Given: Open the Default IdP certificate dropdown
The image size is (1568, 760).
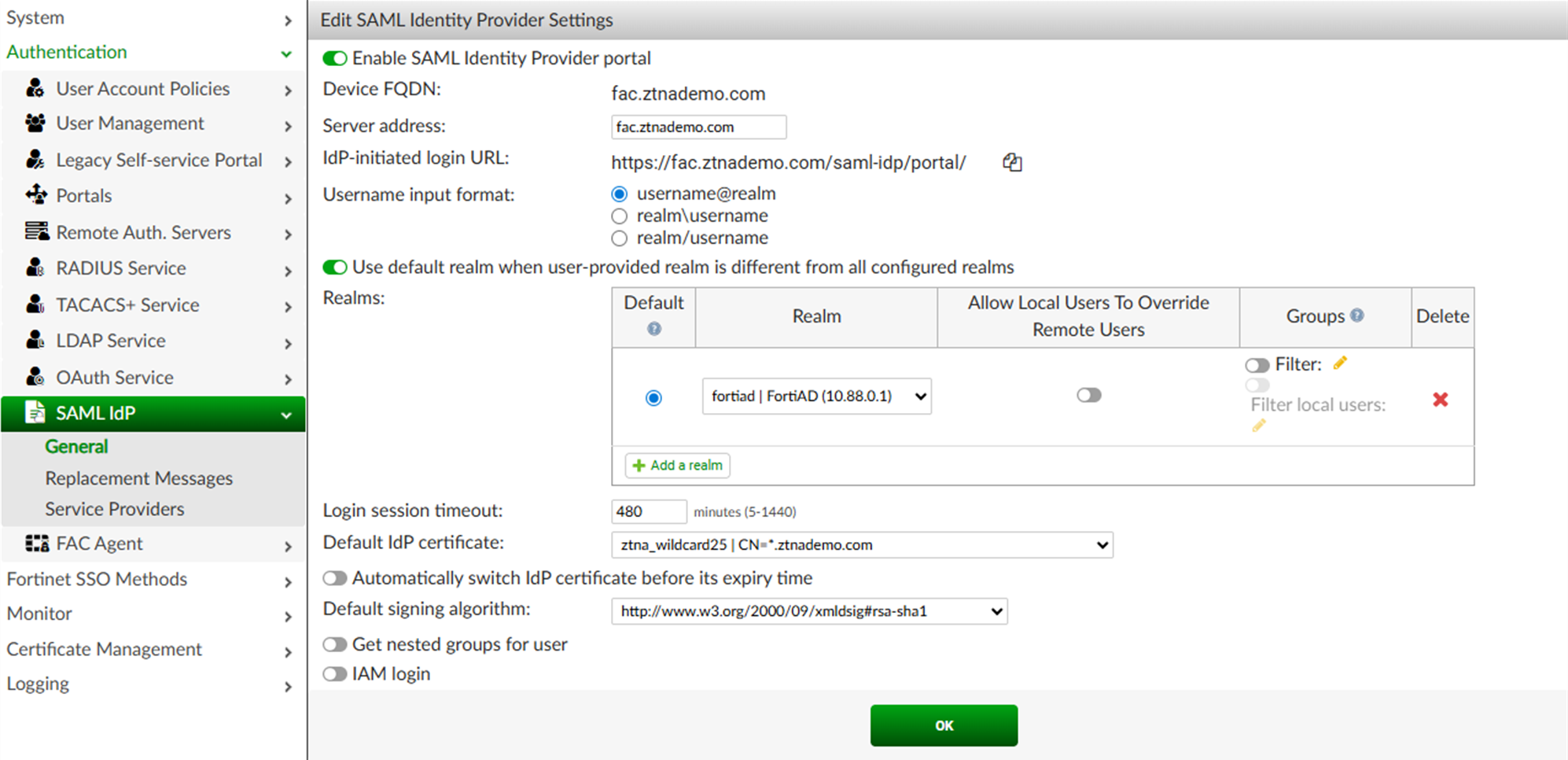Looking at the screenshot, I should pyautogui.click(x=862, y=545).
